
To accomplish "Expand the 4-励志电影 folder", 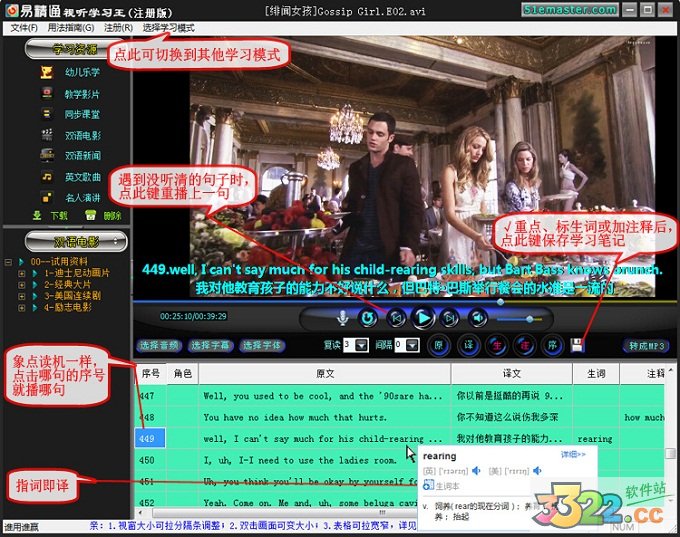I will point(21,308).
